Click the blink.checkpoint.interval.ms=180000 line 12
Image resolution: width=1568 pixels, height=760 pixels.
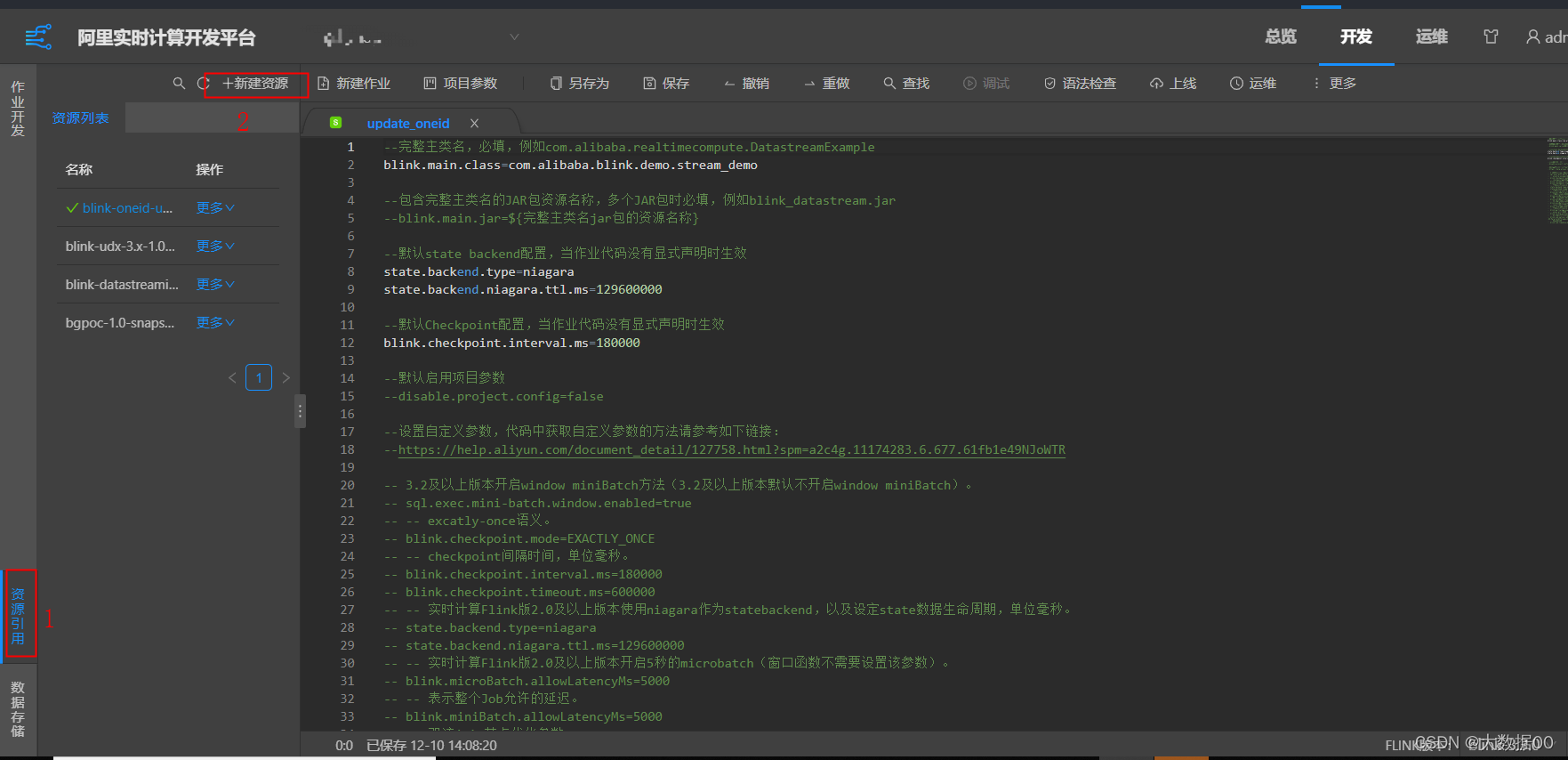point(511,343)
